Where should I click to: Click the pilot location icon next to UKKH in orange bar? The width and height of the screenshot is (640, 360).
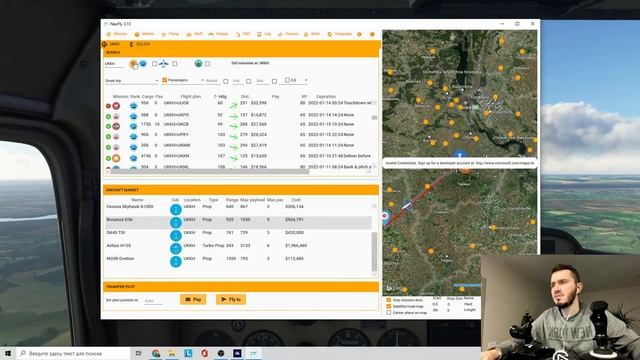pos(104,44)
